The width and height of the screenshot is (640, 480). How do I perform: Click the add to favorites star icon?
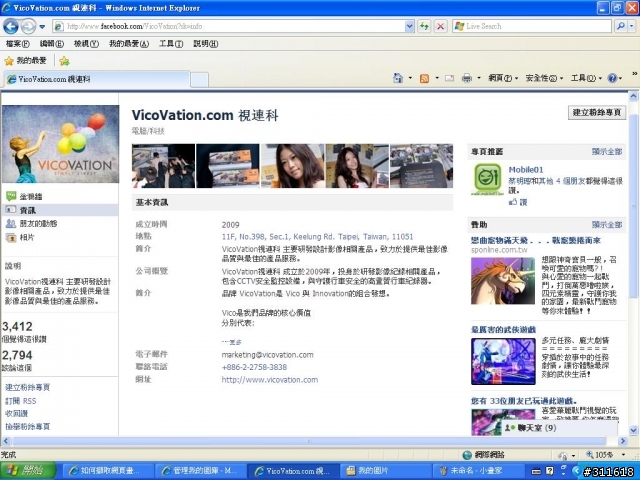tap(64, 61)
